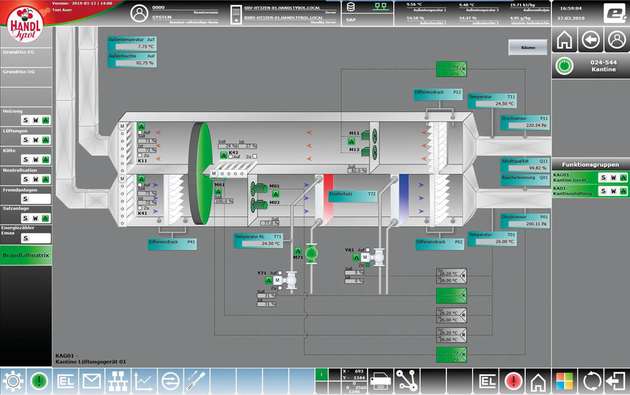
Task: Click the logout exit-arrow icon at bottom right
Action: [x=617, y=381]
